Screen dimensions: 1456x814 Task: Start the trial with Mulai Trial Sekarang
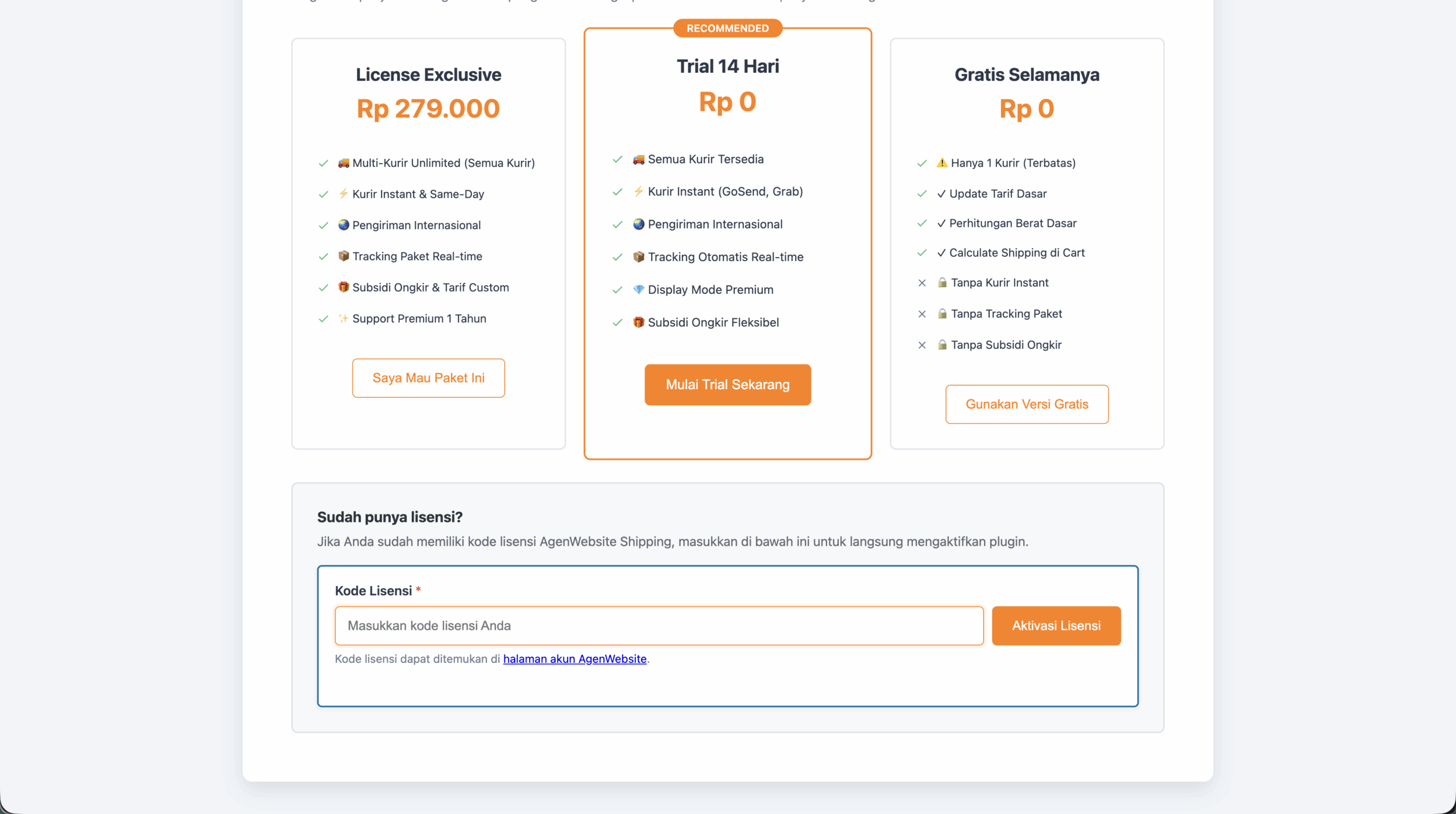727,385
